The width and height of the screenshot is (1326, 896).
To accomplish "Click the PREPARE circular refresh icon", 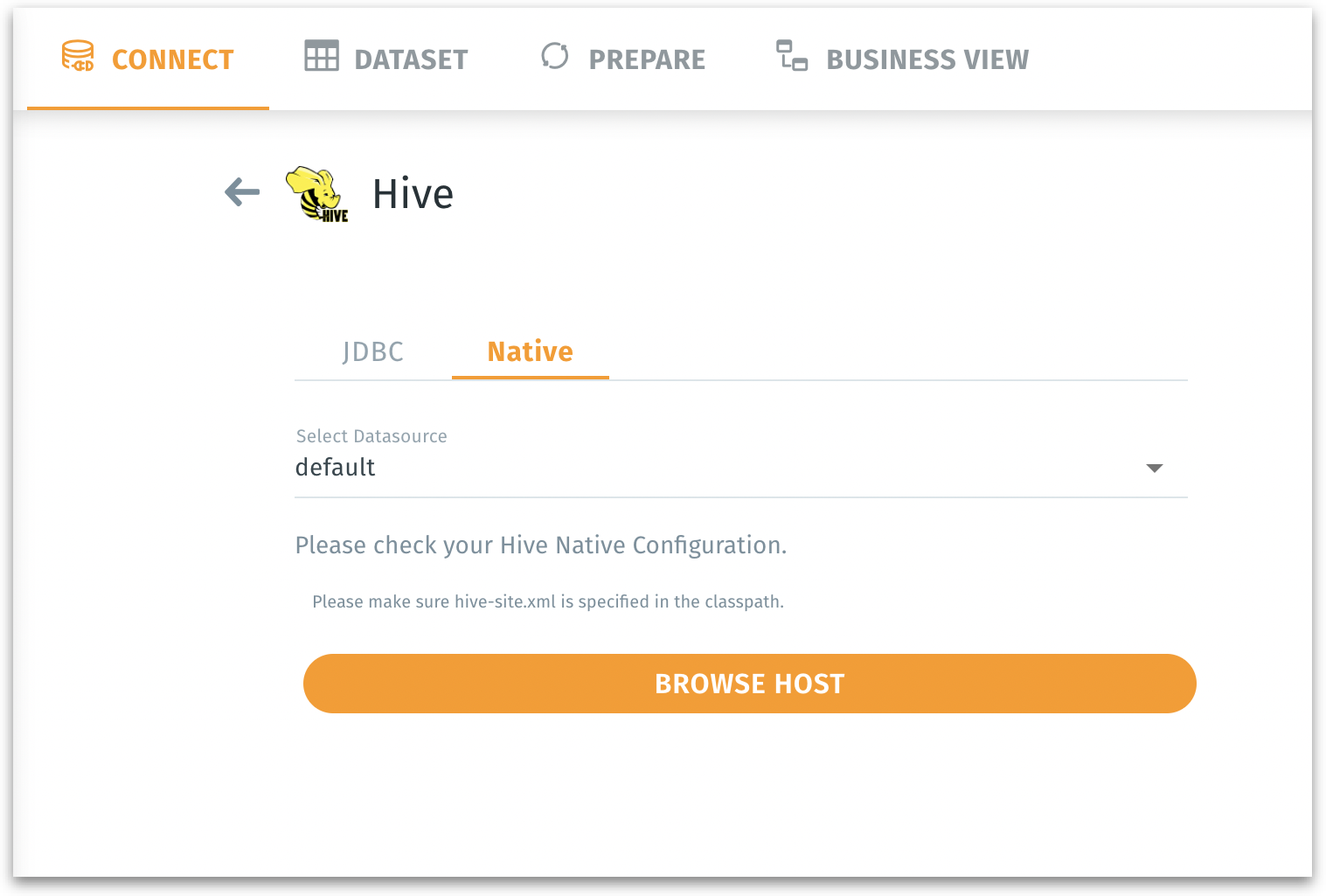I will (555, 56).
